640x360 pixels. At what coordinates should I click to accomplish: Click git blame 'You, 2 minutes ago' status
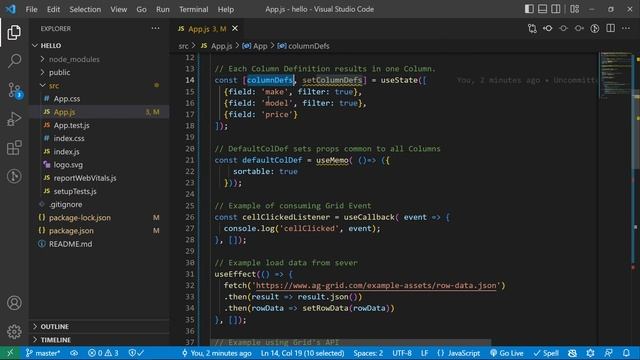(217, 353)
